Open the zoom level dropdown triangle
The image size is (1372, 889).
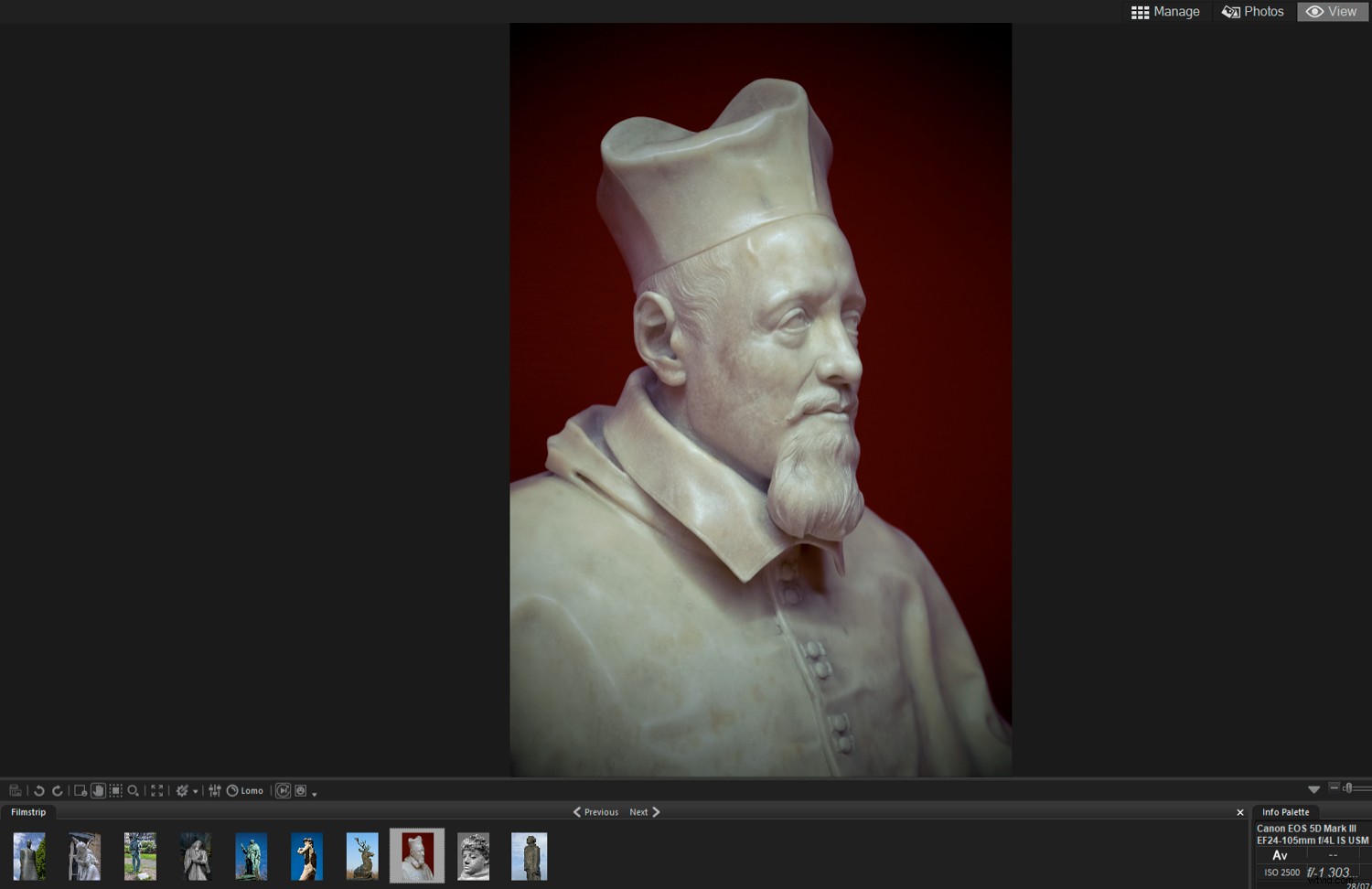tap(1313, 789)
